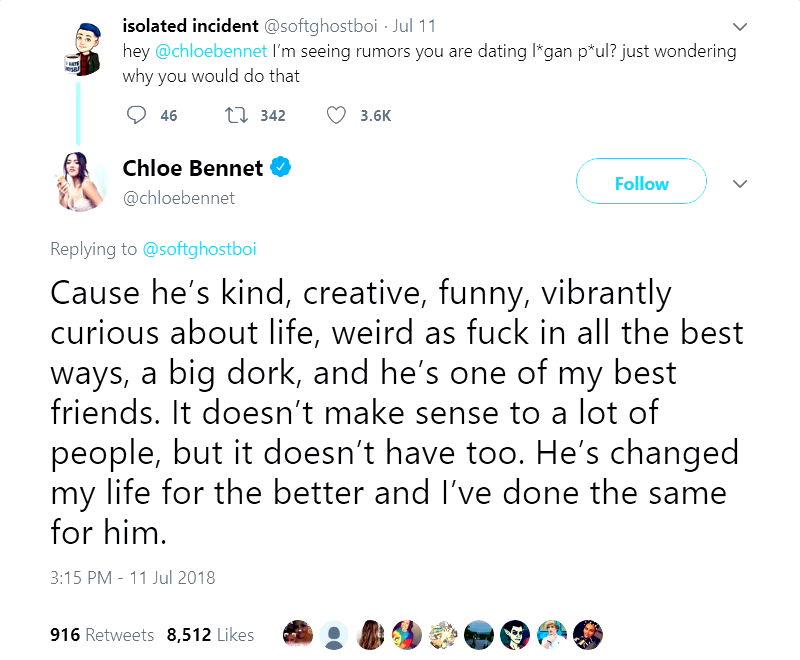Click the 3:15 PM timestamp link

[132, 577]
